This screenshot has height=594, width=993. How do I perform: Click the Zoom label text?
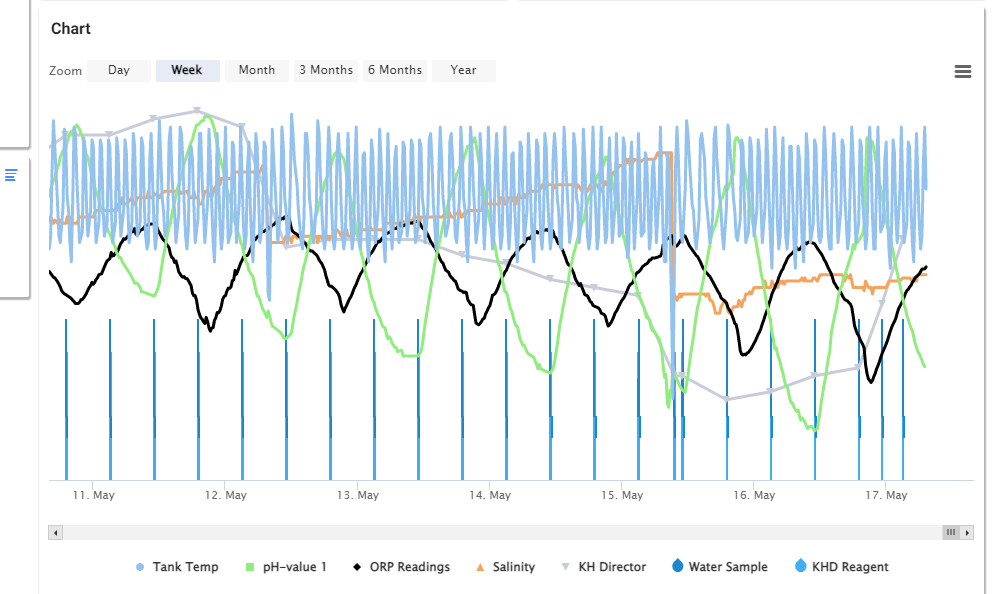click(x=65, y=71)
